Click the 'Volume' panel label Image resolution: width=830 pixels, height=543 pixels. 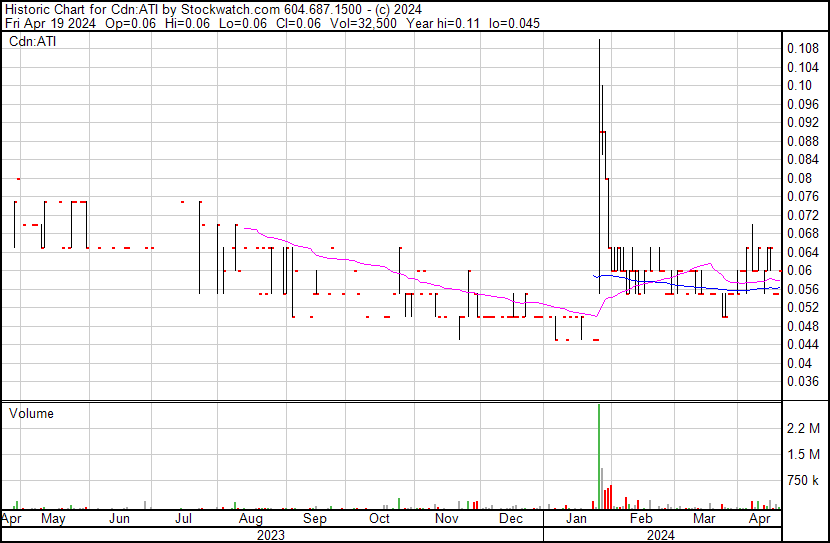(x=31, y=413)
